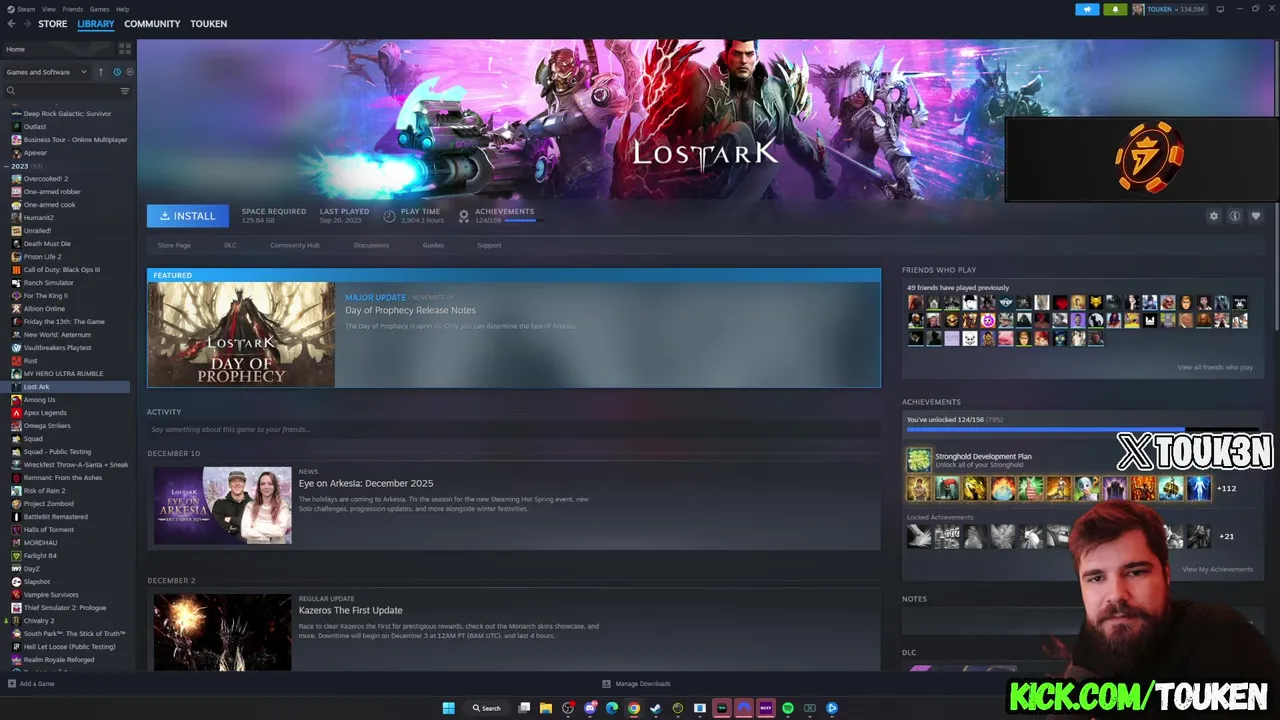Open advanced filter options in sidebar
Screen dimensions: 1280x720
pos(125,91)
